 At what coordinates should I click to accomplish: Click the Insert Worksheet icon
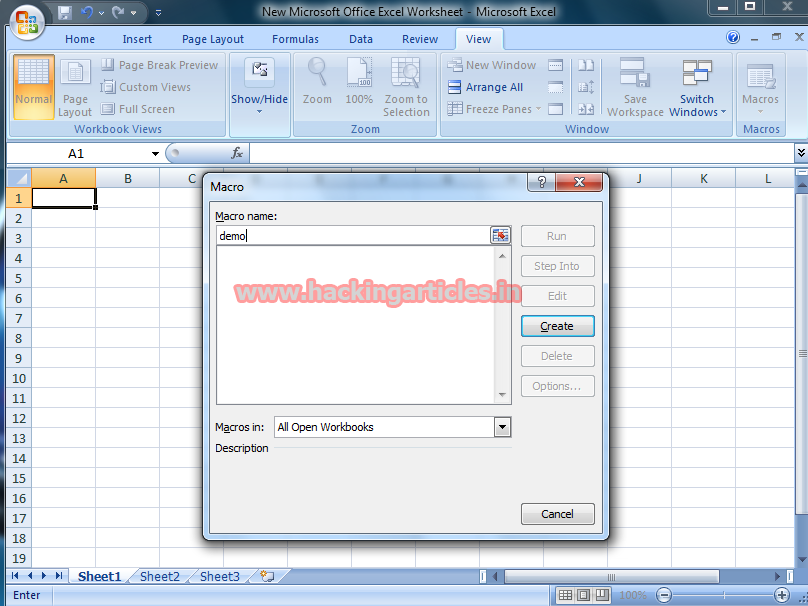(x=267, y=576)
